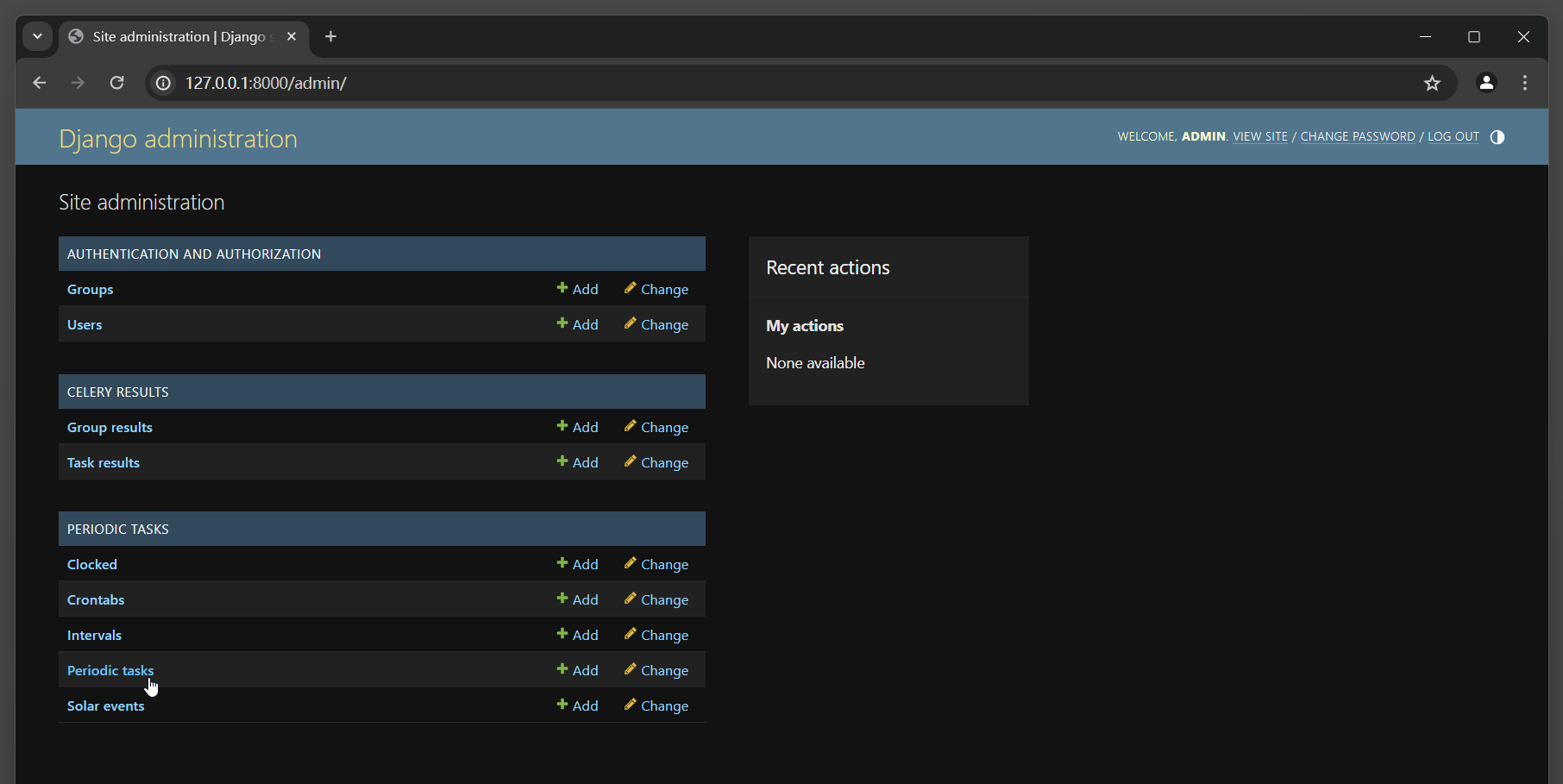Open the Solar events model link

pos(106,706)
